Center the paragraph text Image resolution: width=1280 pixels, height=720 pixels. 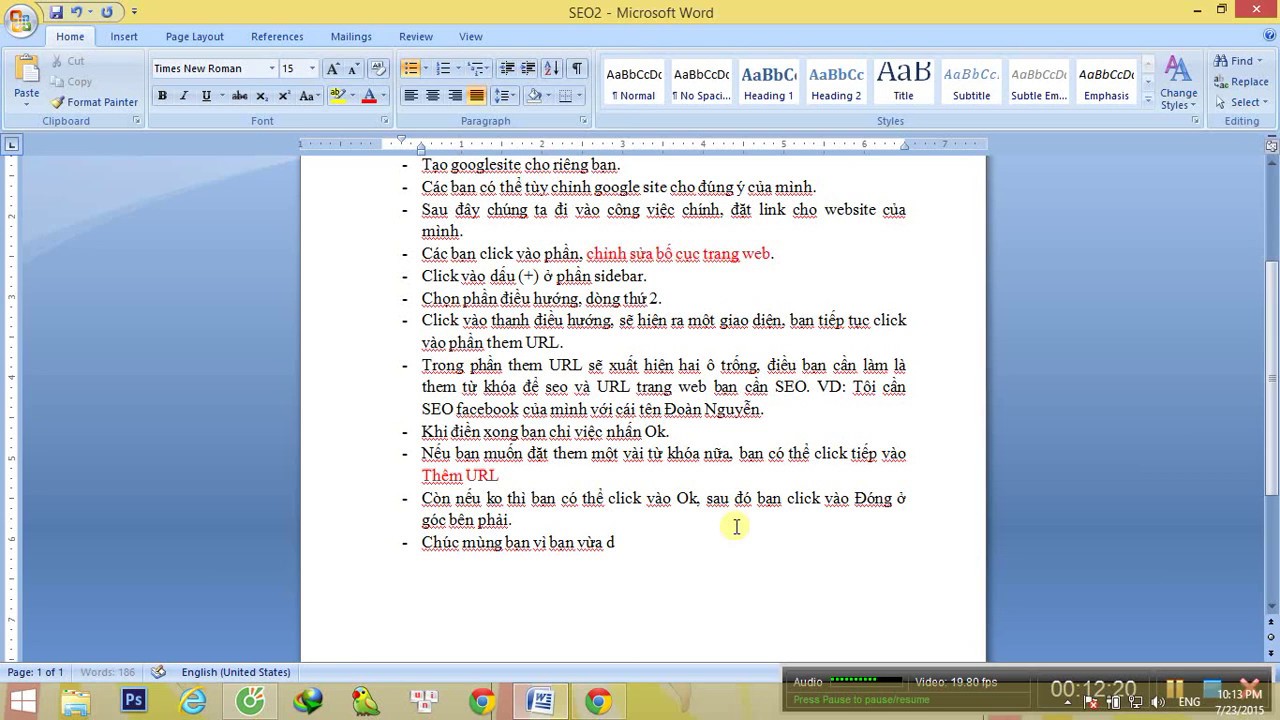(x=433, y=96)
